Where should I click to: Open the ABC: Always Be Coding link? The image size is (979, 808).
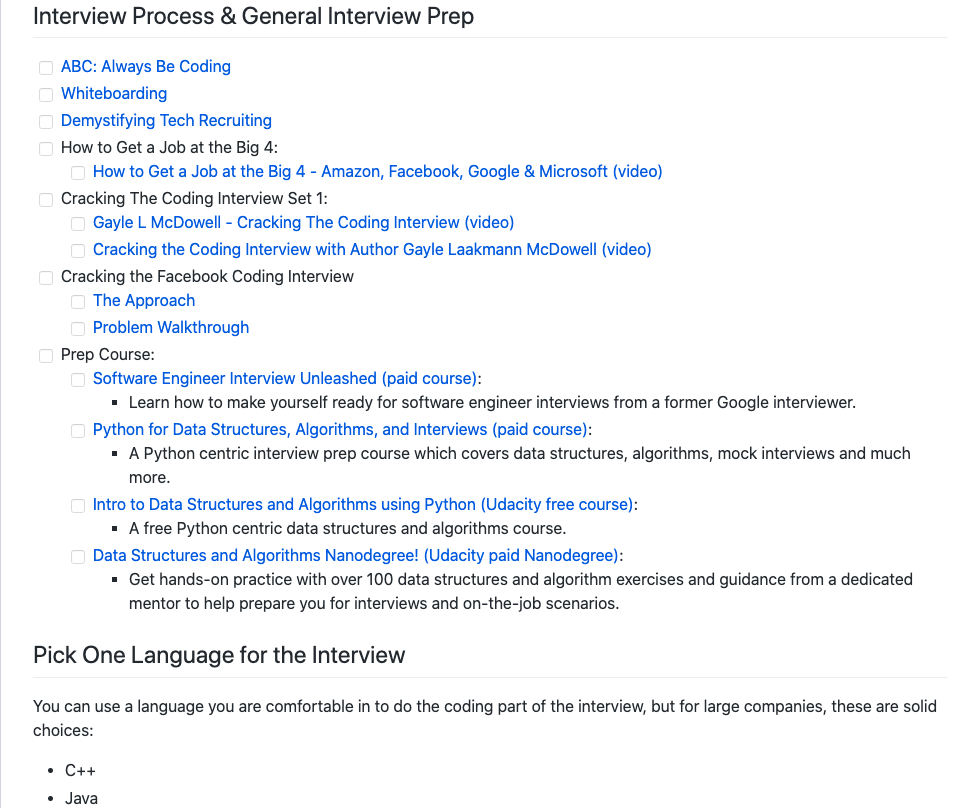(146, 67)
